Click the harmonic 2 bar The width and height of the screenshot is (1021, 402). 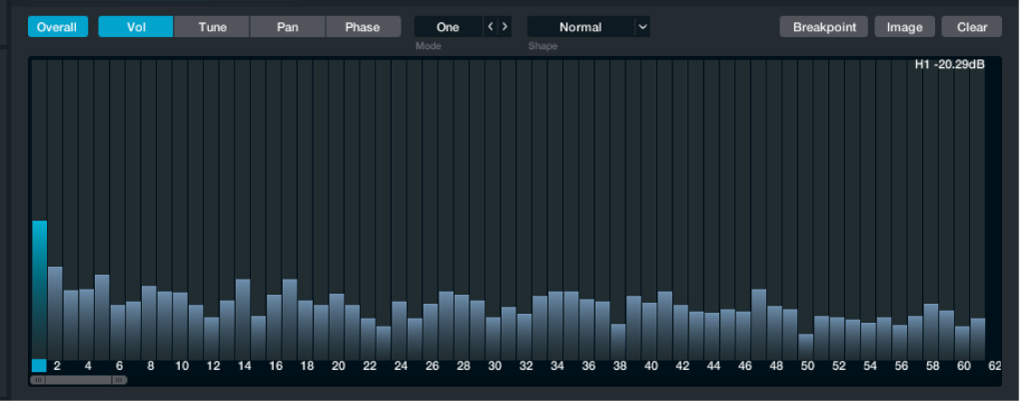click(x=55, y=311)
